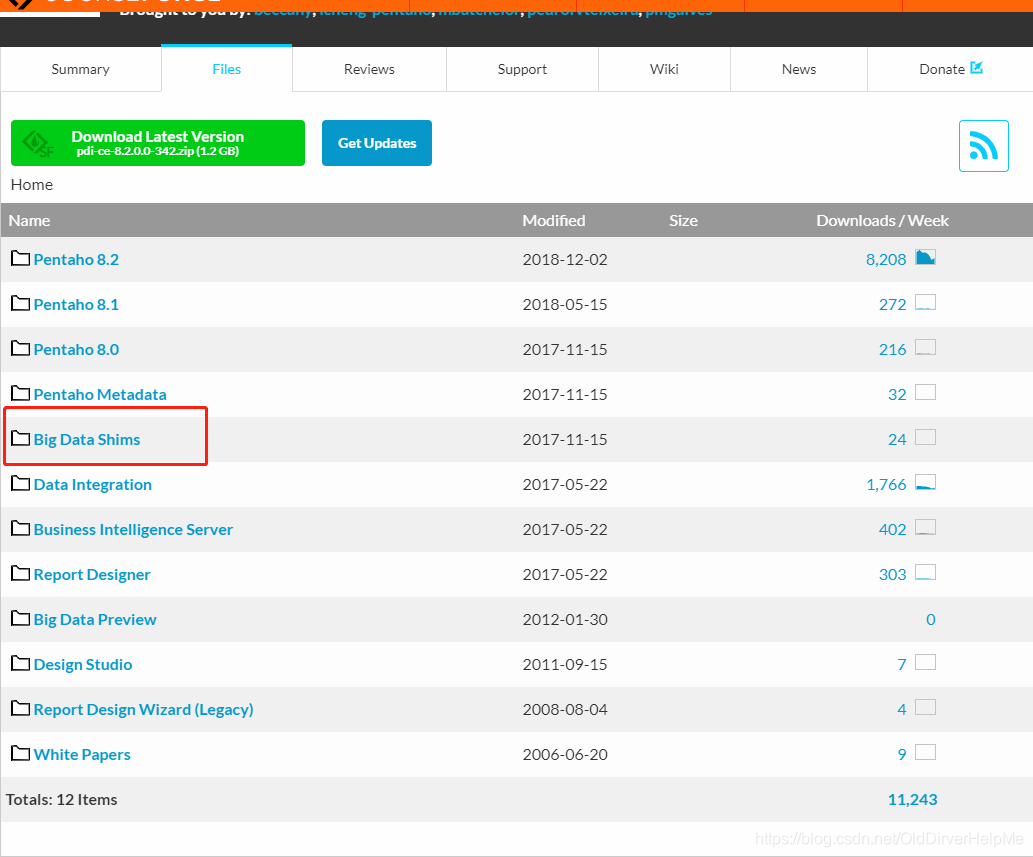The image size is (1033, 857).
Task: Click the 1,766 weekly downloads count
Action: click(886, 484)
